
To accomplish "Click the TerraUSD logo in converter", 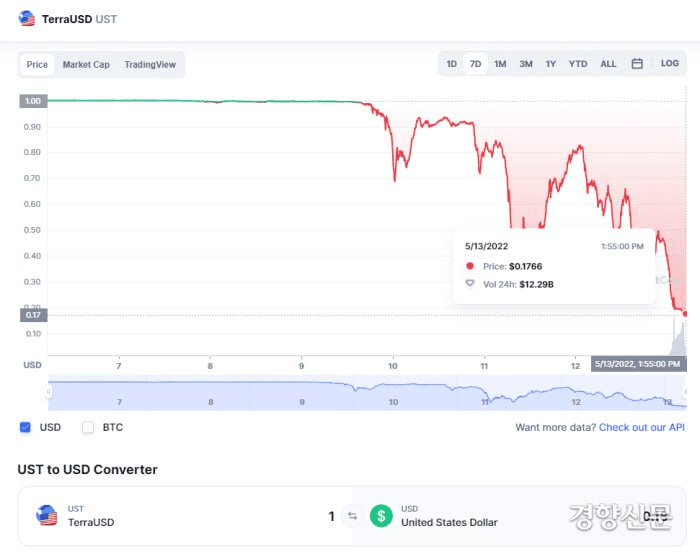I will (x=46, y=516).
